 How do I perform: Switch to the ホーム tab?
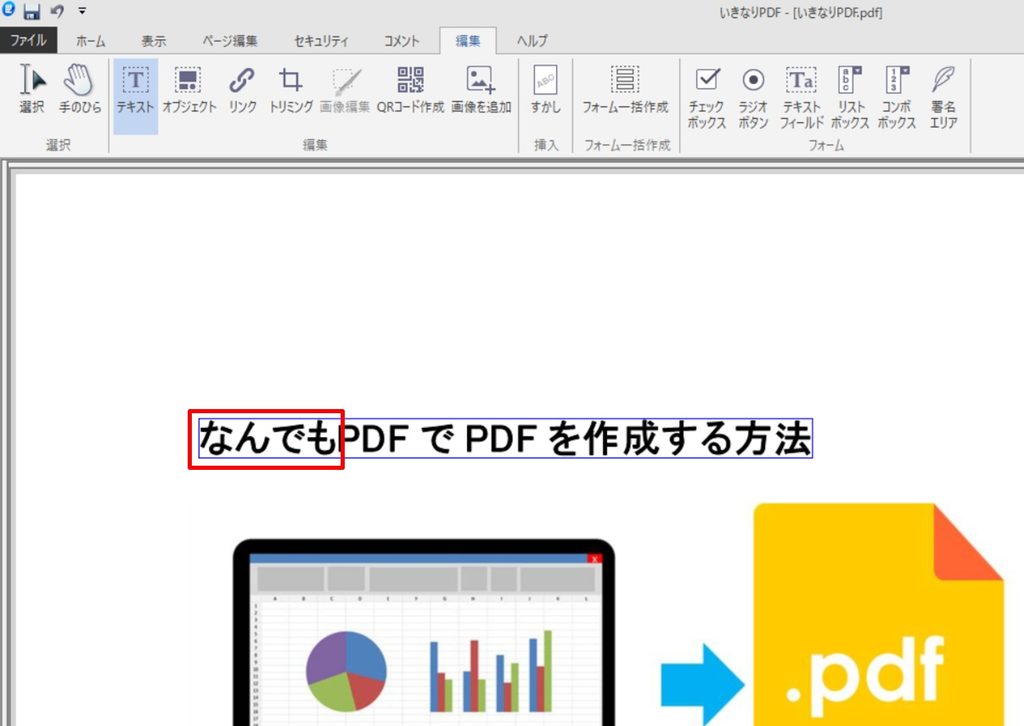tap(90, 40)
